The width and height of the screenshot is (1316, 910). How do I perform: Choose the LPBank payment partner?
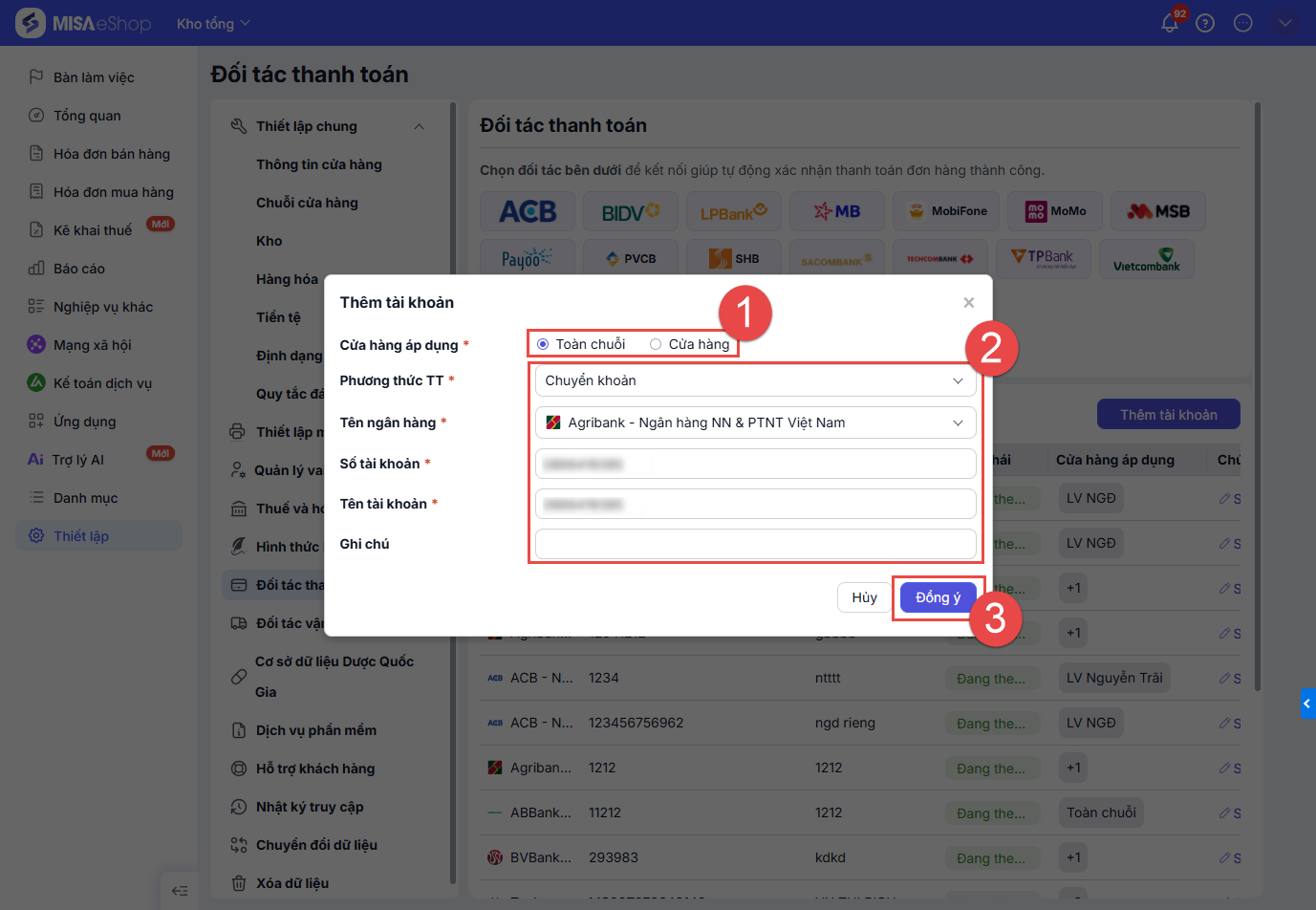point(734,211)
